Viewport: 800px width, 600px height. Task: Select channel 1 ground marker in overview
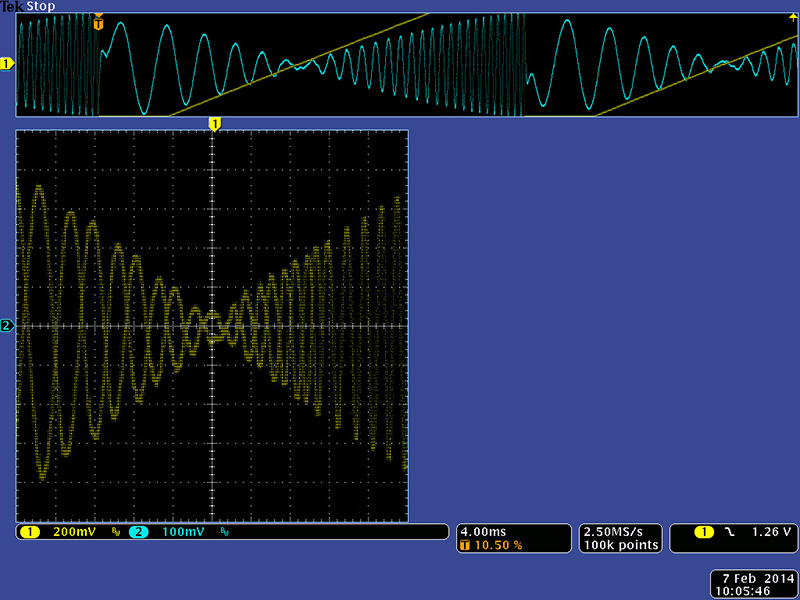[7, 64]
